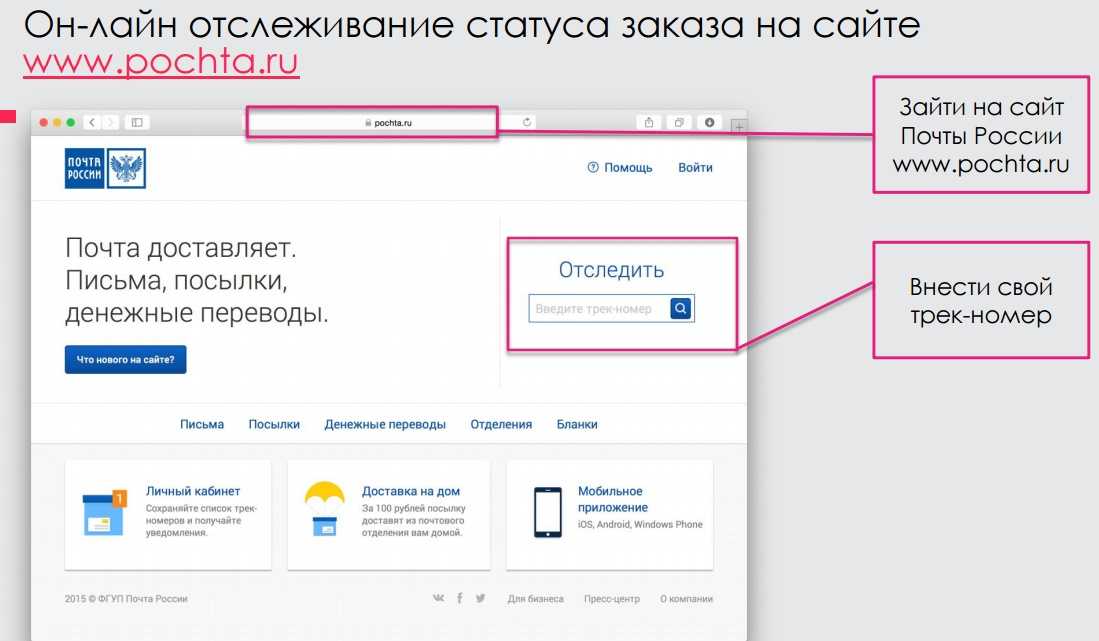Click the Почта доставляет headline text
This screenshot has width=1099, height=641.
(x=181, y=248)
